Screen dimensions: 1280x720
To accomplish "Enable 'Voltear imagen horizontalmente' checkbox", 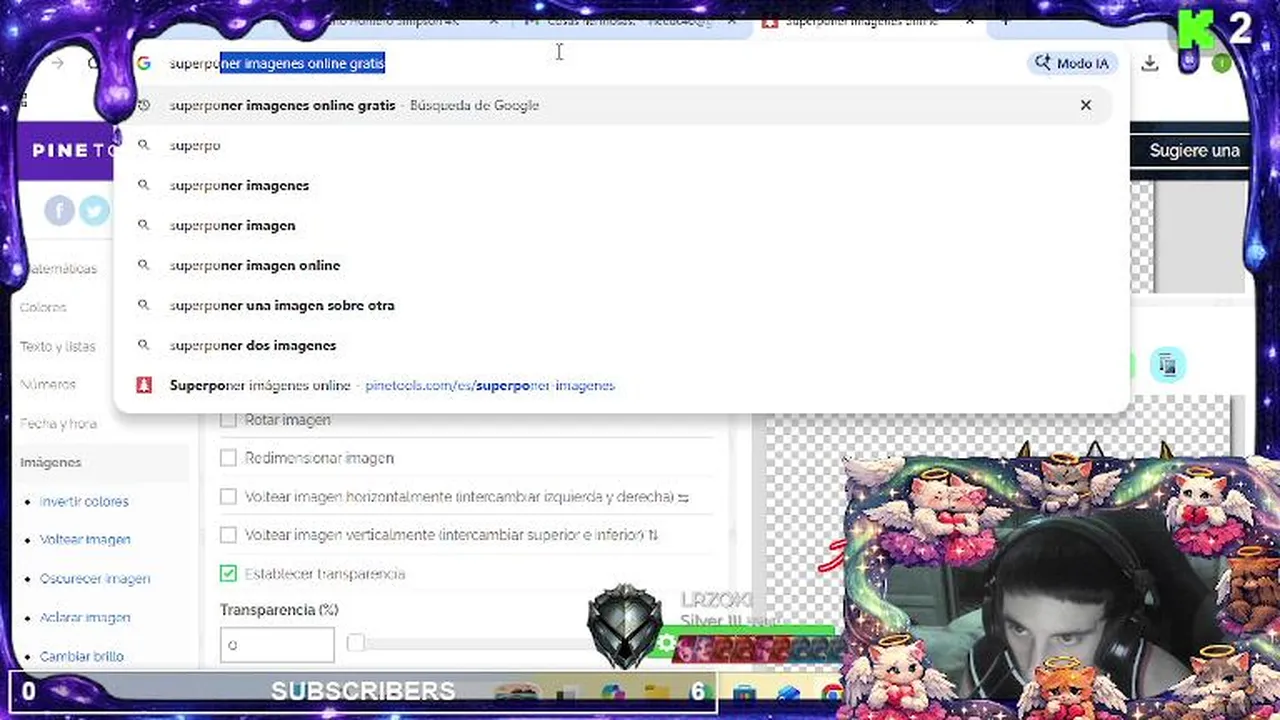I will tap(228, 496).
